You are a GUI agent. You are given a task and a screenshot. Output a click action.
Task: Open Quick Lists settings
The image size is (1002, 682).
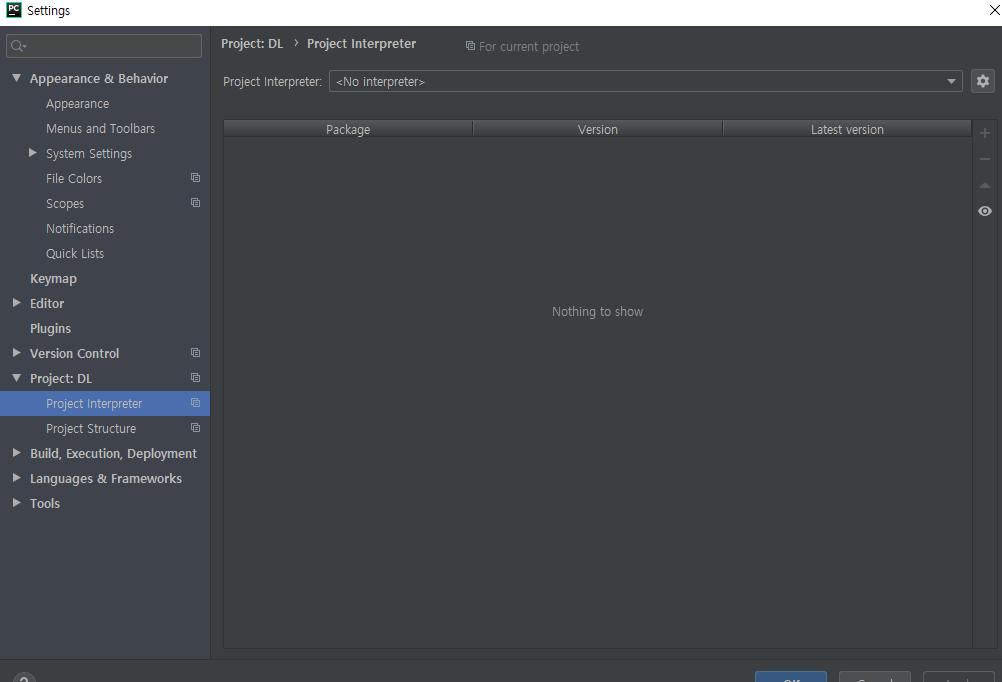pyautogui.click(x=75, y=253)
